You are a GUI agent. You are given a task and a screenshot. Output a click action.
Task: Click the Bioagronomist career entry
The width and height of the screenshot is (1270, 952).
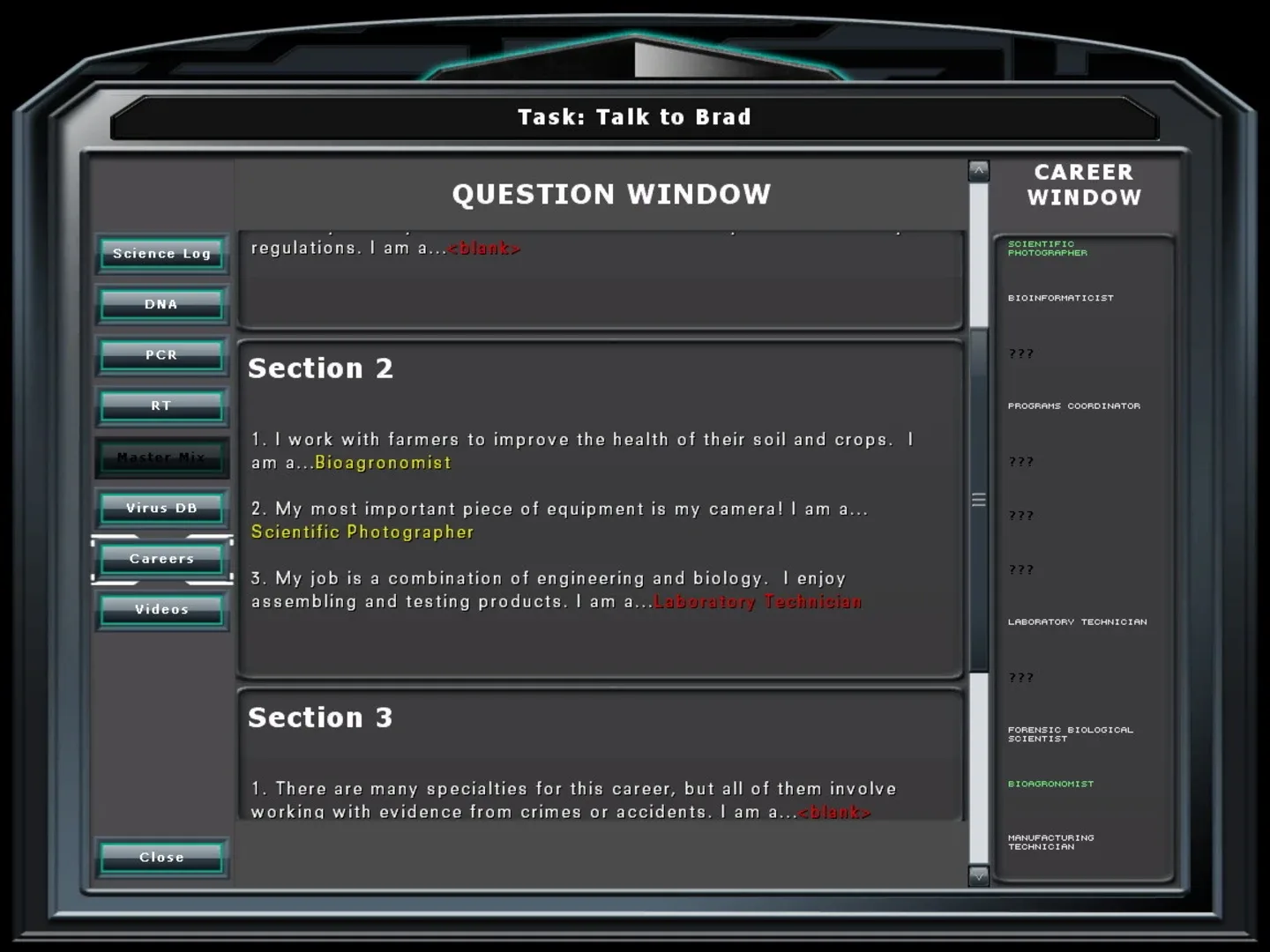point(1050,784)
